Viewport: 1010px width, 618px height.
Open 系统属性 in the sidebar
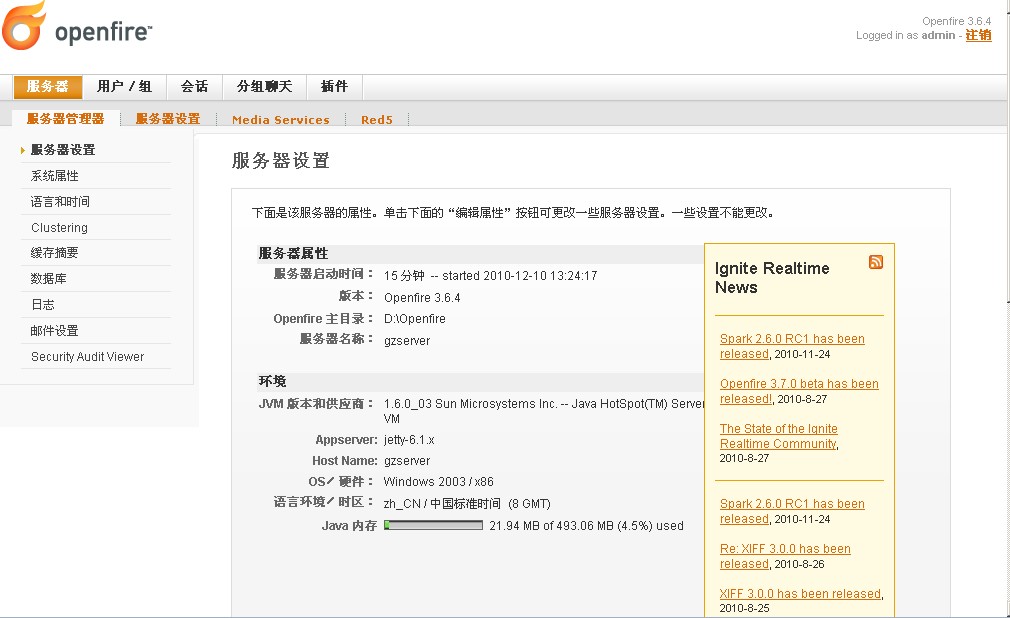(55, 175)
